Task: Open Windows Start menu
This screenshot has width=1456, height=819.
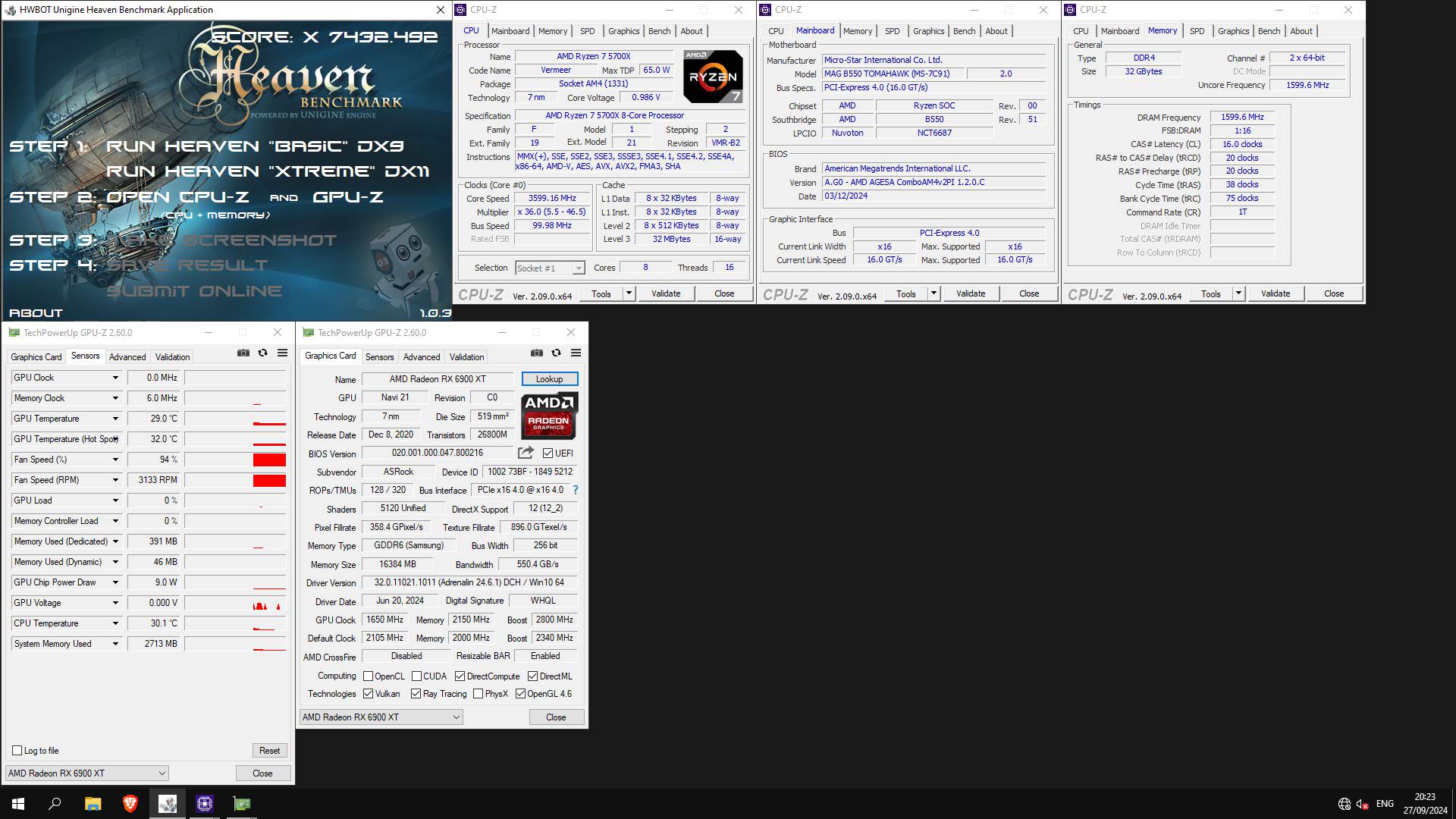Action: [x=18, y=804]
